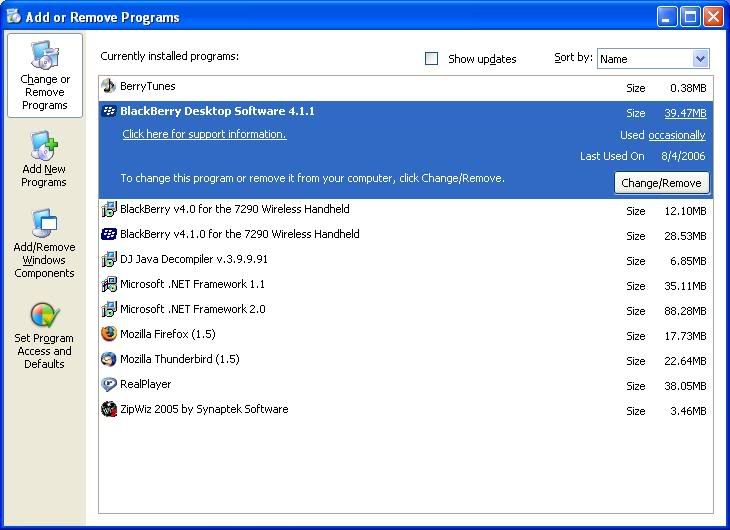This screenshot has width=730, height=530.
Task: Click the RealPlayer icon
Action: [x=109, y=384]
